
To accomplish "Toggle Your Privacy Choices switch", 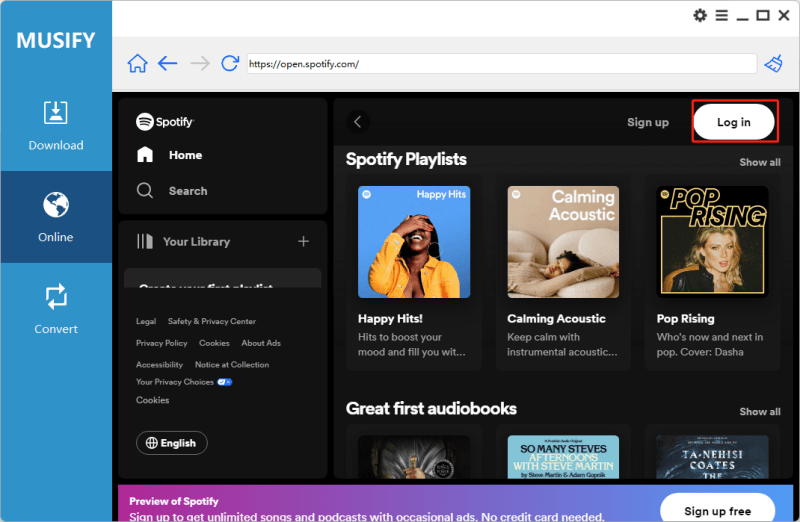I will click(224, 382).
